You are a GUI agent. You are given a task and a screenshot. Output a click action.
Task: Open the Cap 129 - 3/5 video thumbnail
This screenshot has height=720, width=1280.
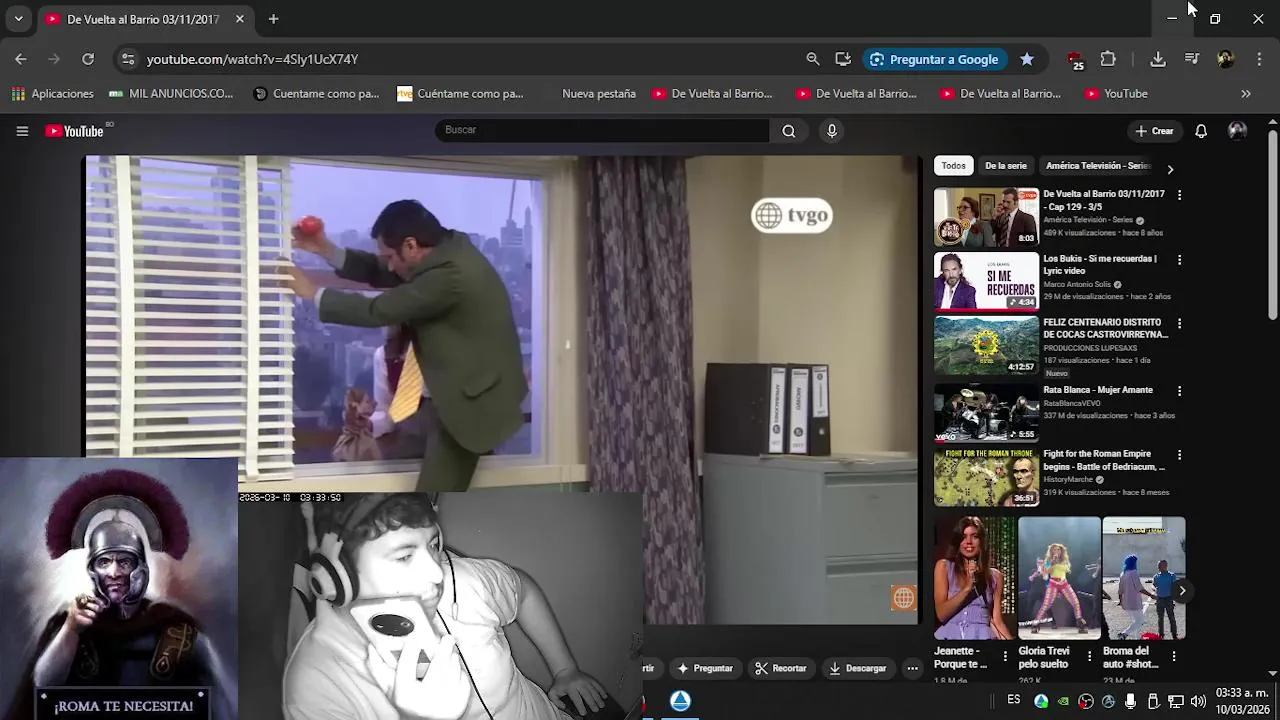tap(986, 217)
